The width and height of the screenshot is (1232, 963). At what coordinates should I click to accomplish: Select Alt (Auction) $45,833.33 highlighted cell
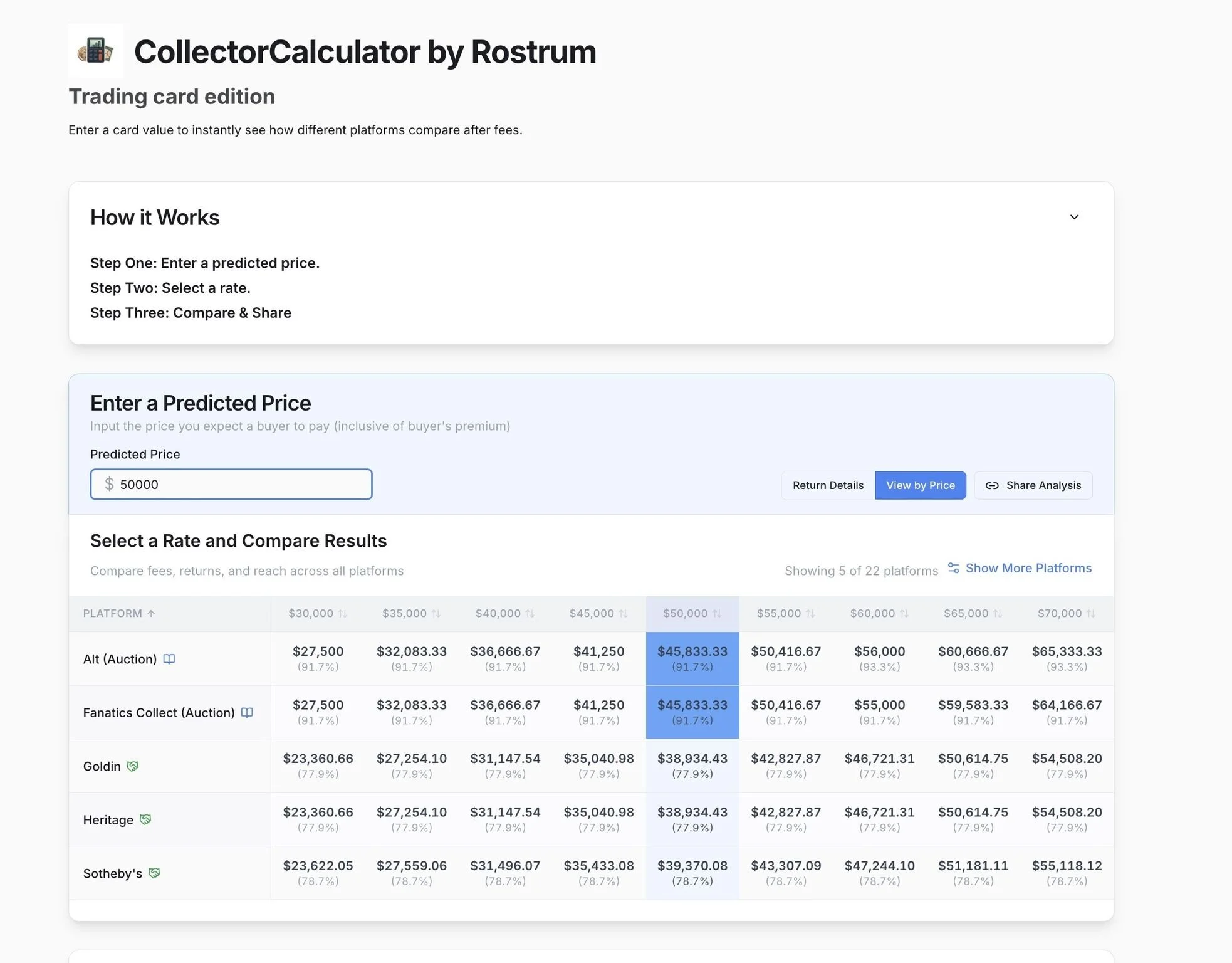692,658
